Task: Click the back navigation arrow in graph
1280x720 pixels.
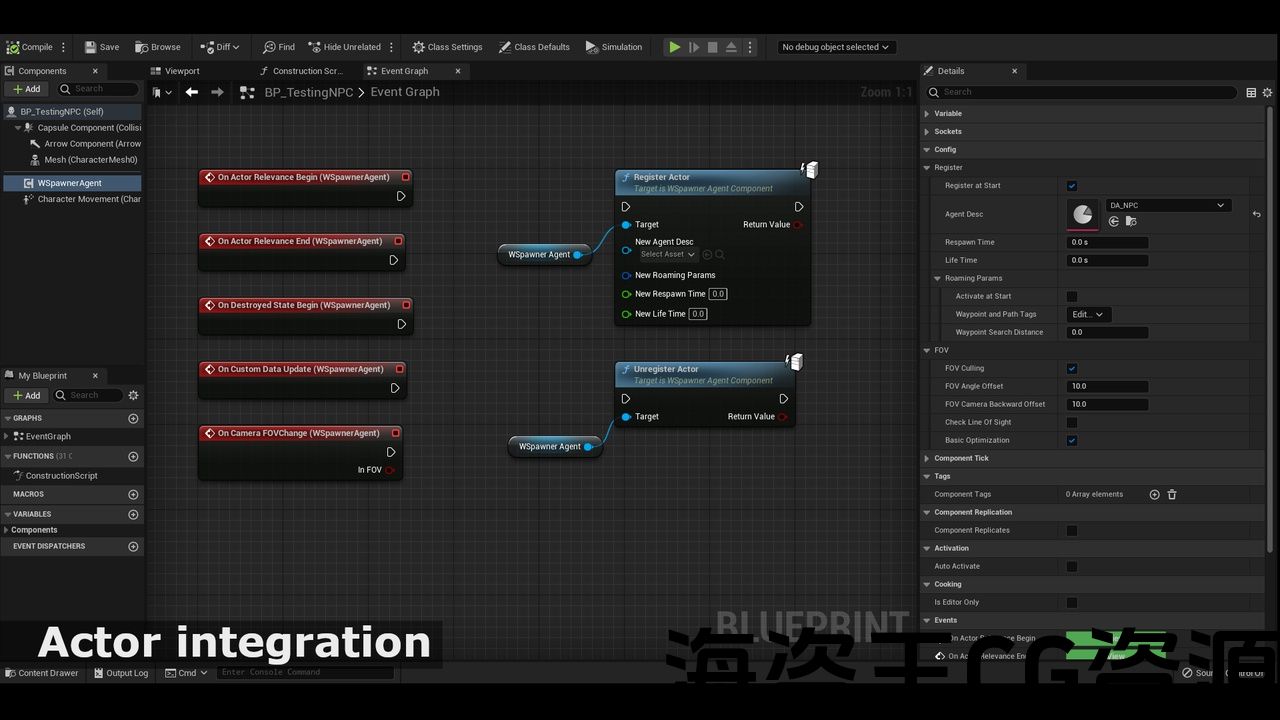Action: coord(191,92)
